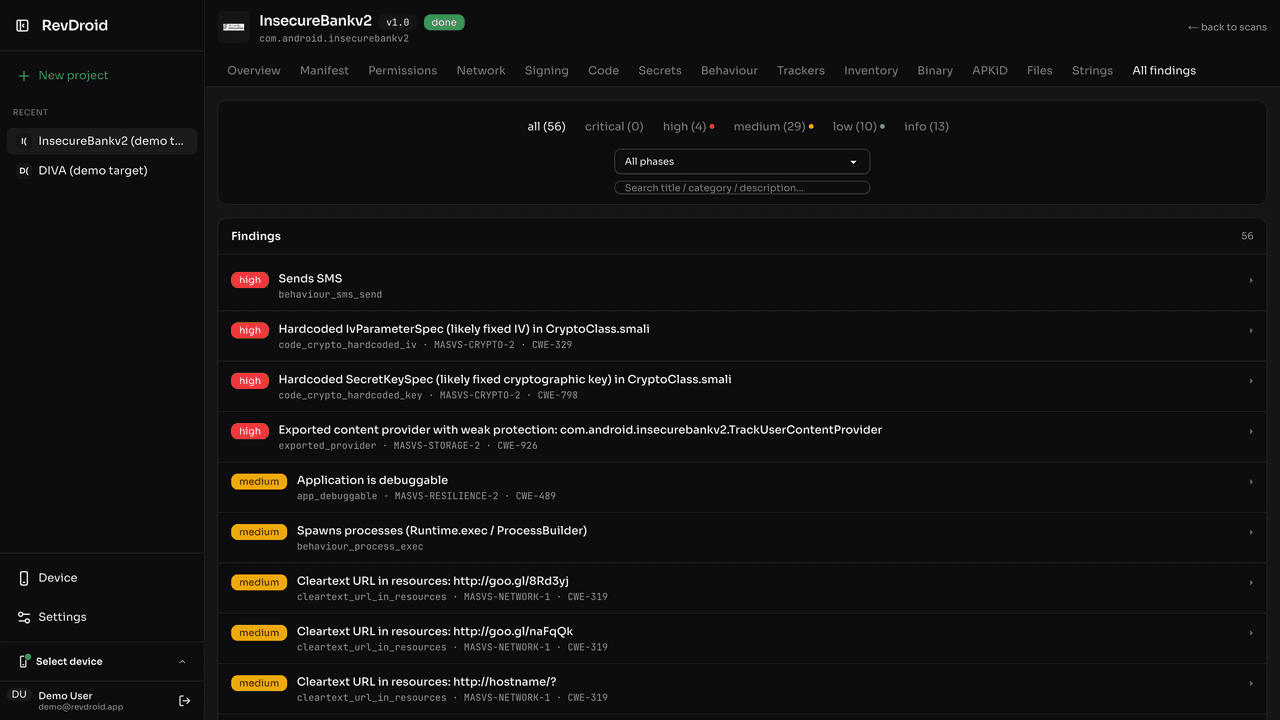1280x720 pixels.
Task: Filter findings by low (10)
Action: [858, 127]
